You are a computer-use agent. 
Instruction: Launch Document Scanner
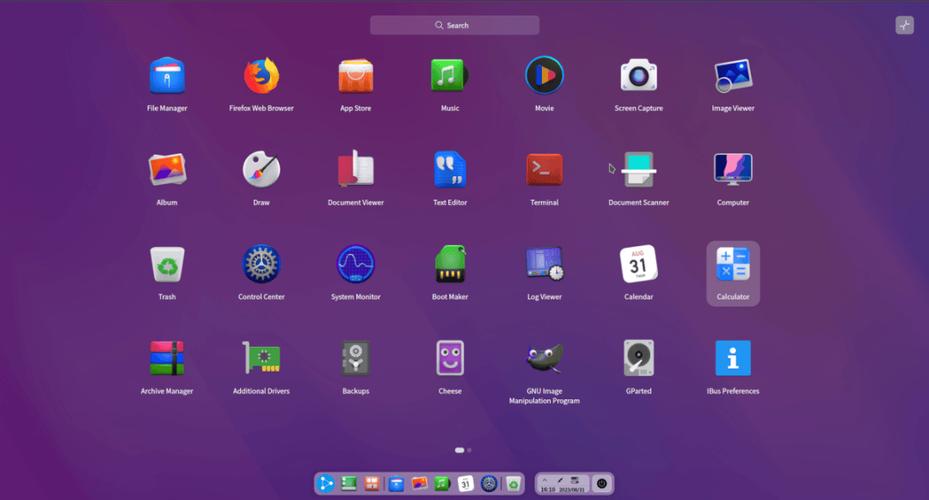[639, 169]
